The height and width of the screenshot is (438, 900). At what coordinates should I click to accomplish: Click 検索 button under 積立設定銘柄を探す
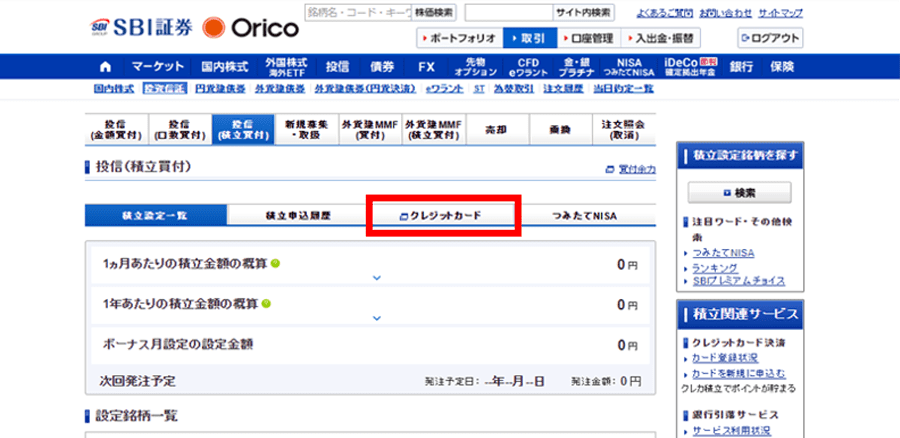click(x=740, y=191)
